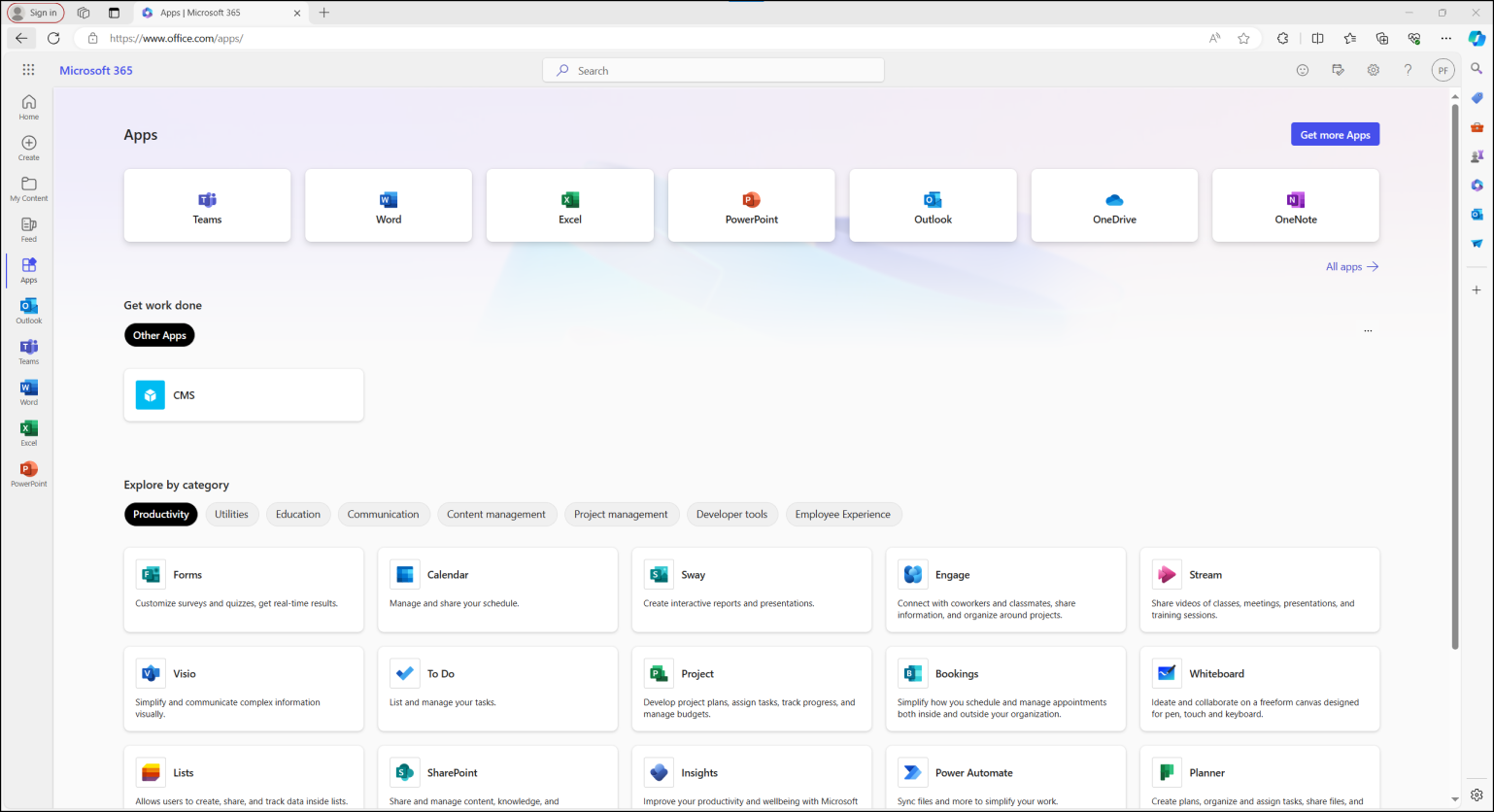Select the Communication category
The width and height of the screenshot is (1494, 812).
click(x=383, y=514)
